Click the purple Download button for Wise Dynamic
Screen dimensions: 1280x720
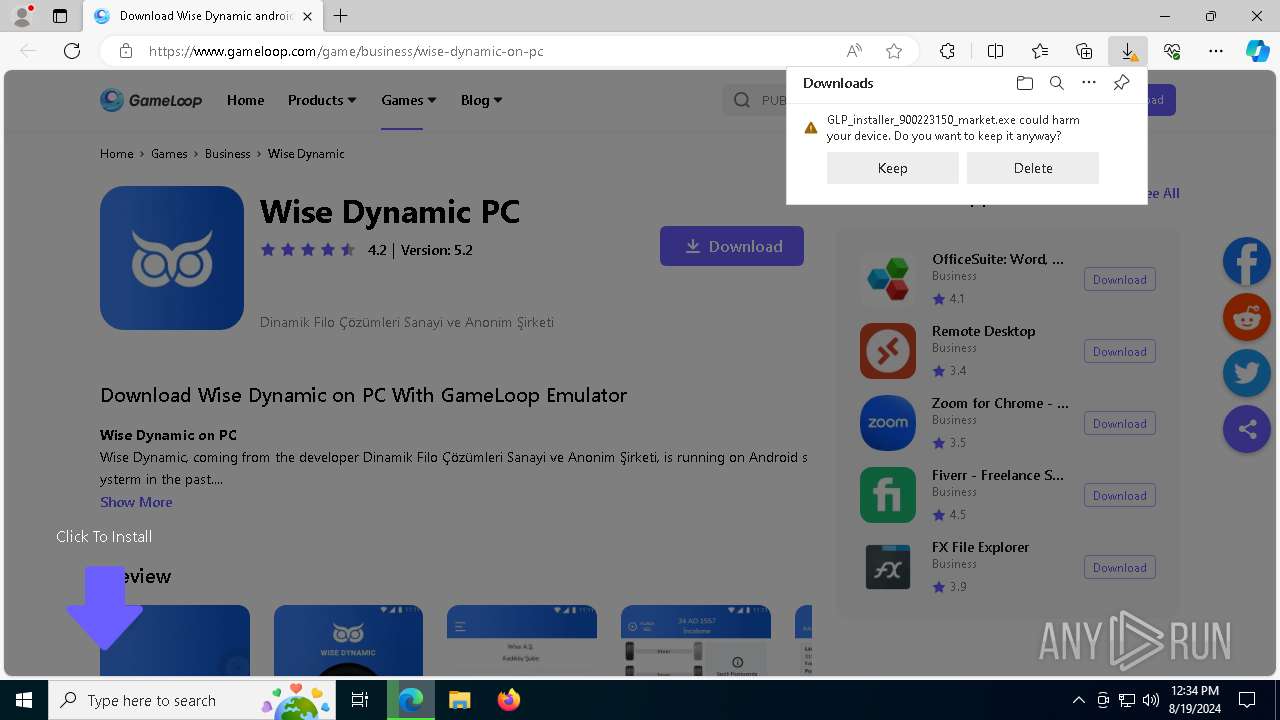point(732,246)
